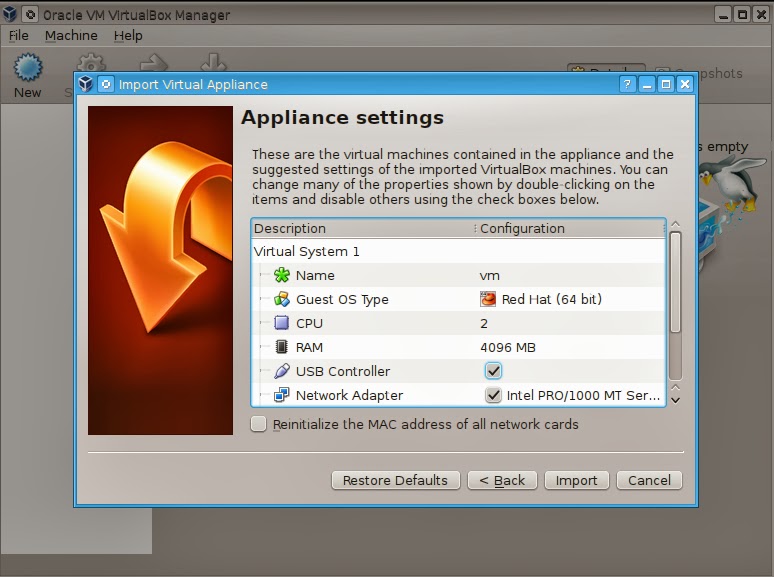Click the Red Hat logo icon

(488, 299)
